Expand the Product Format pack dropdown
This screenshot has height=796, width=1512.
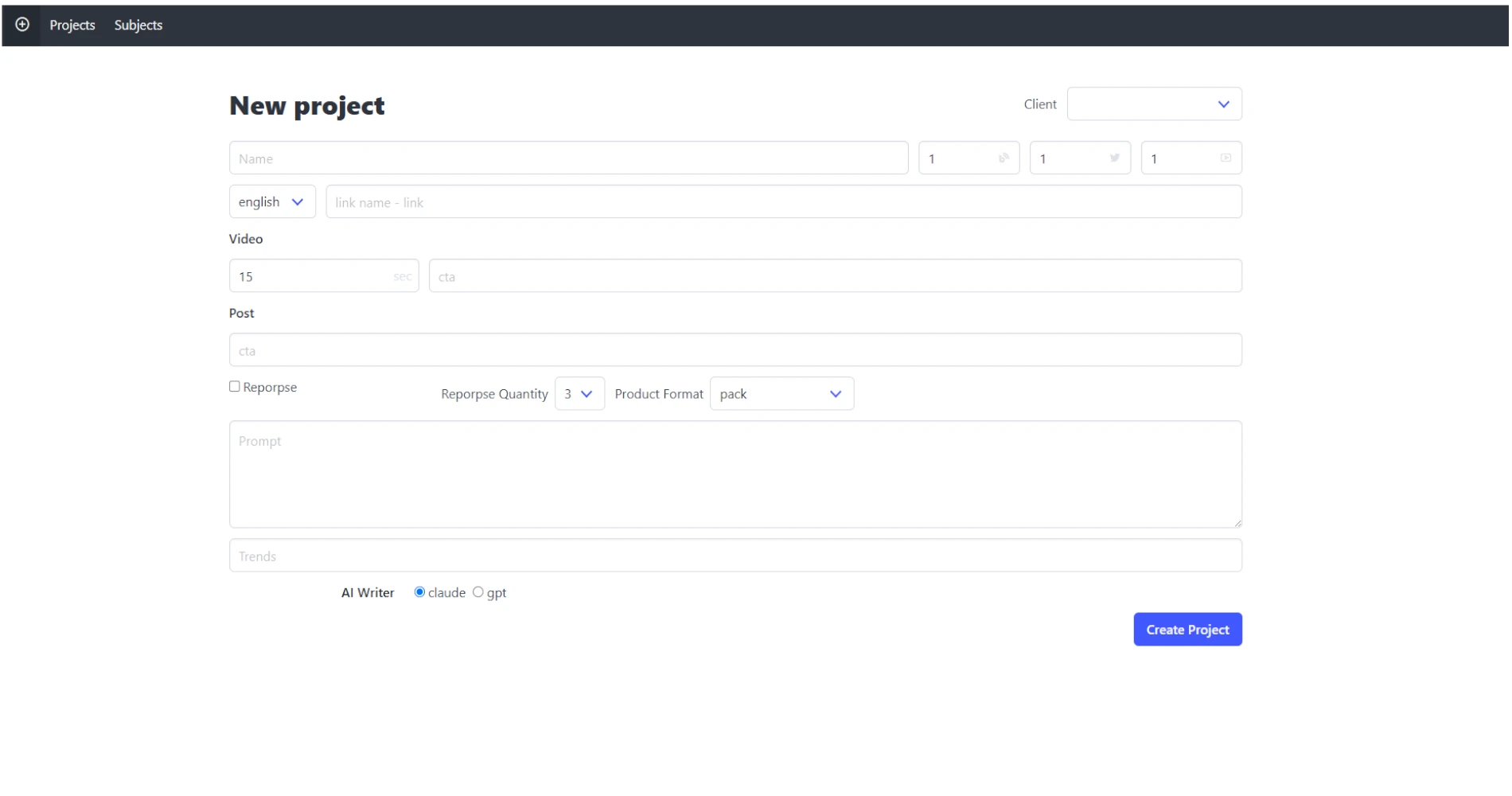pyautogui.click(x=781, y=394)
